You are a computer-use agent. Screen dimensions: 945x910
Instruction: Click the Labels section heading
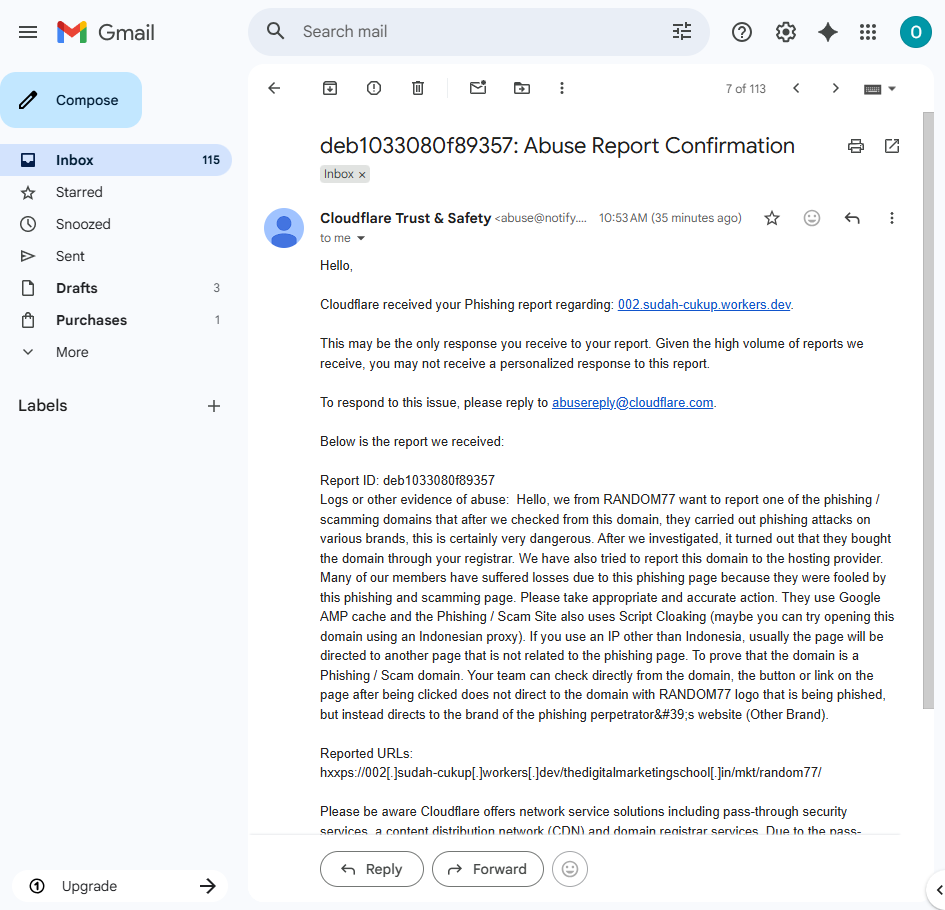(43, 406)
